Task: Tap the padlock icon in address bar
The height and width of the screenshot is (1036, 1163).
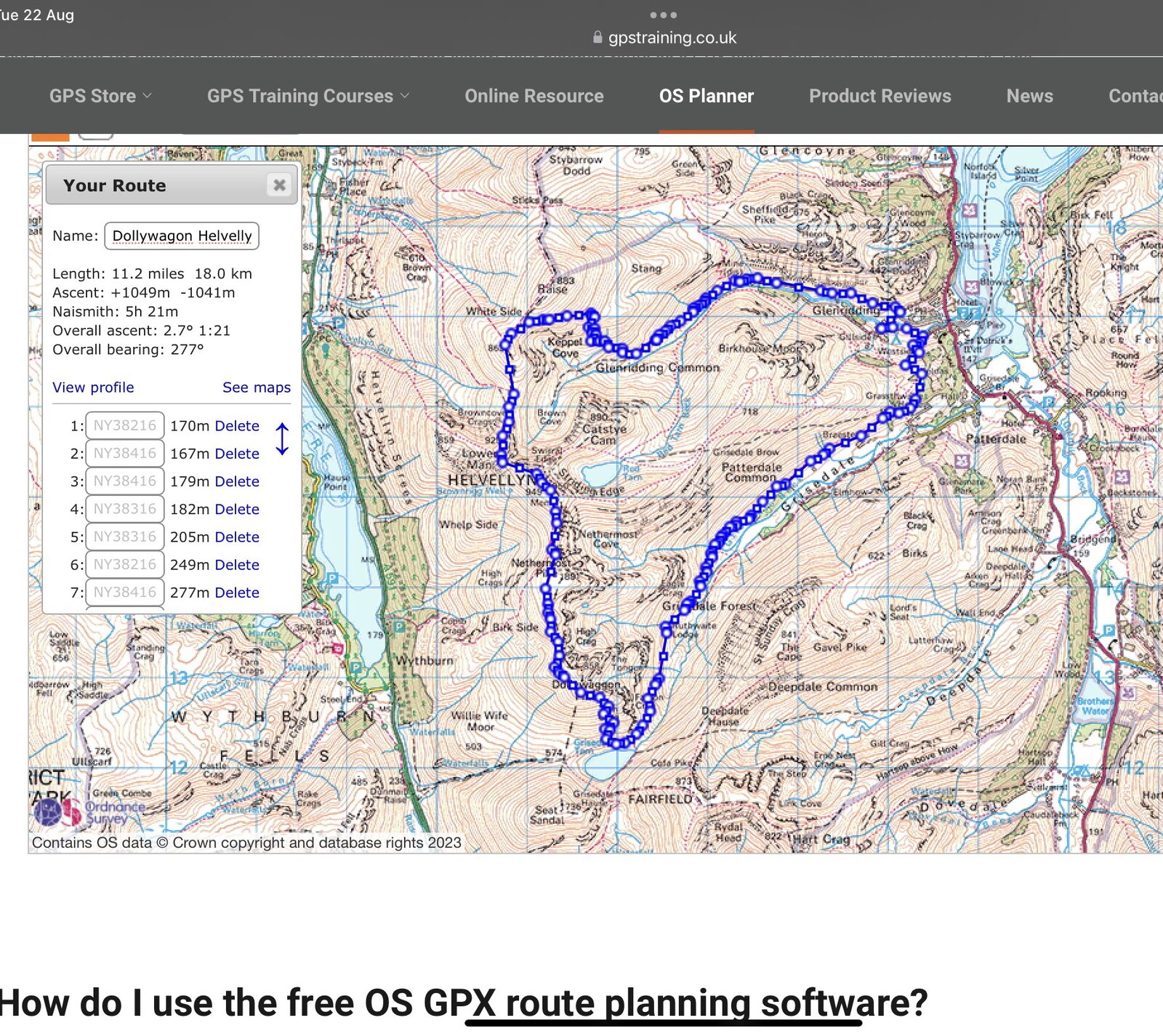Action: [597, 38]
